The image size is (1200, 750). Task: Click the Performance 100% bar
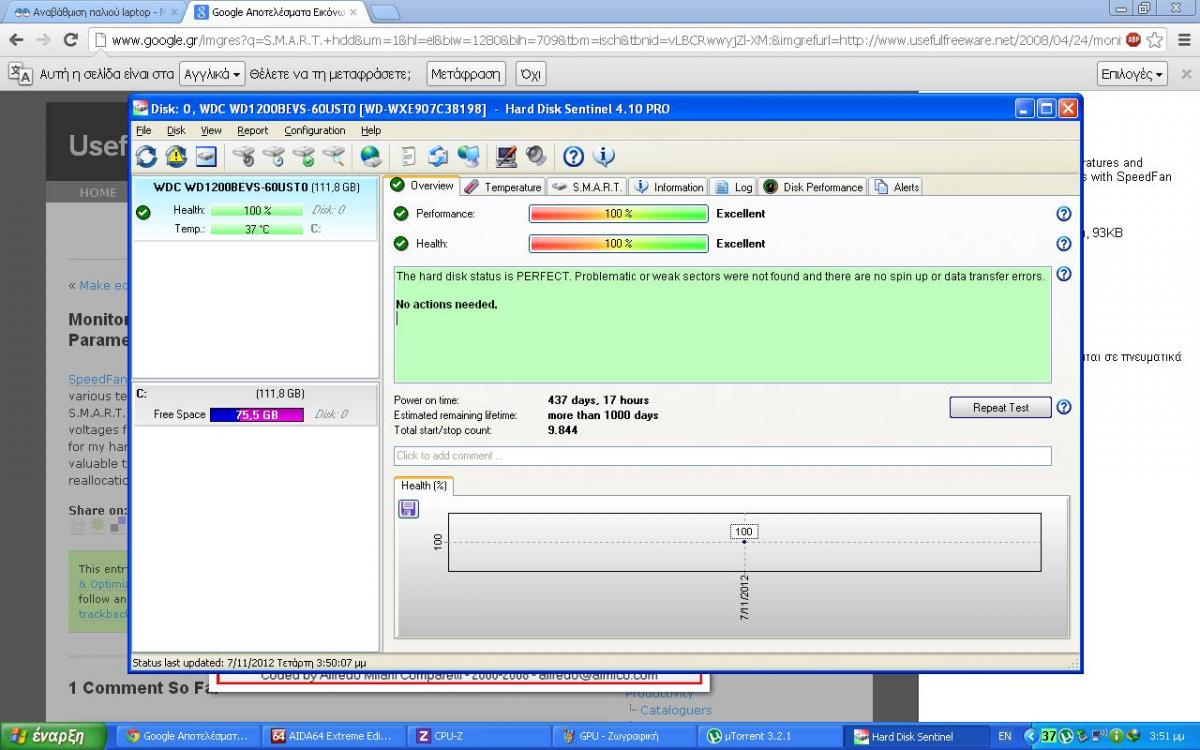618,214
